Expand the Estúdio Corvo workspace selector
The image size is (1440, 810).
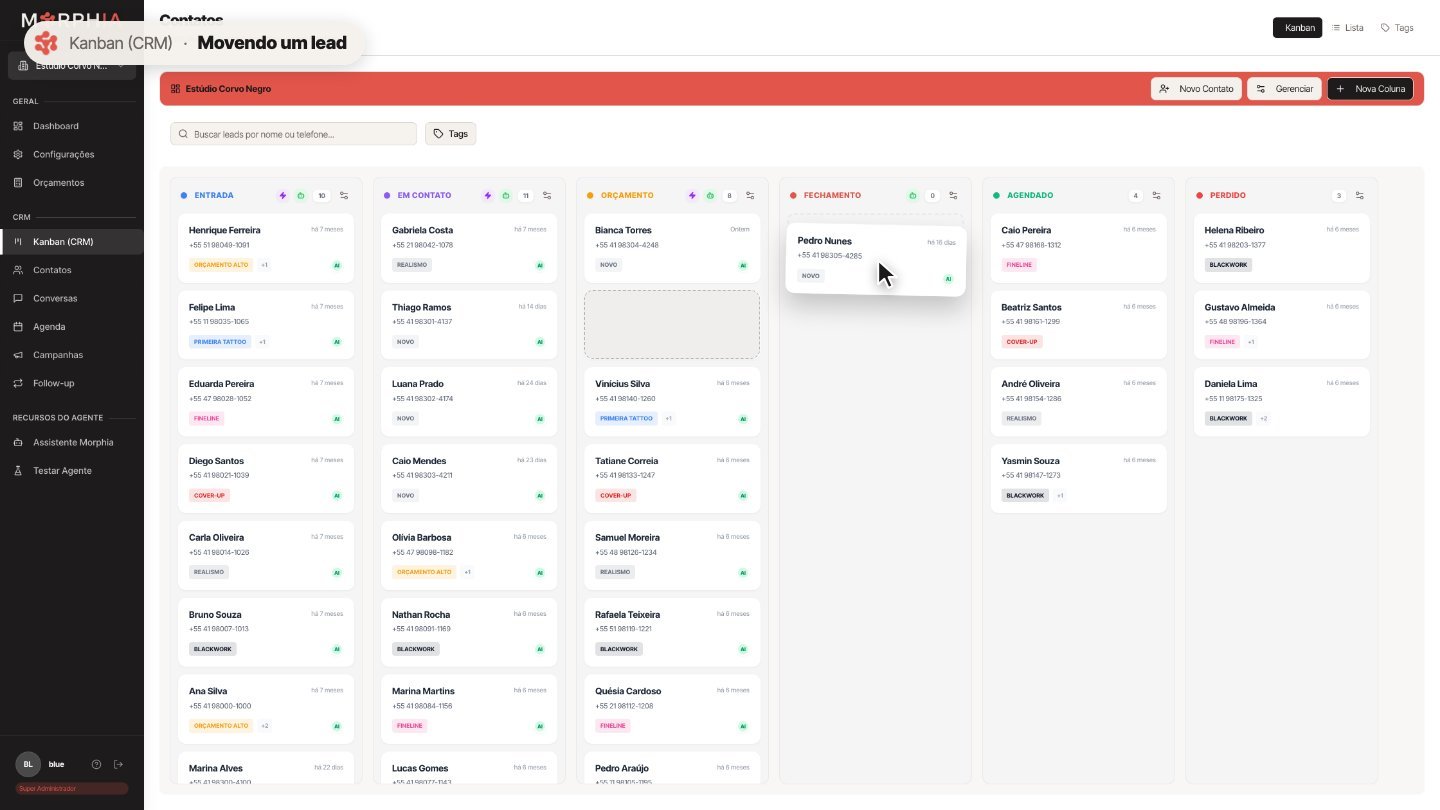point(72,66)
